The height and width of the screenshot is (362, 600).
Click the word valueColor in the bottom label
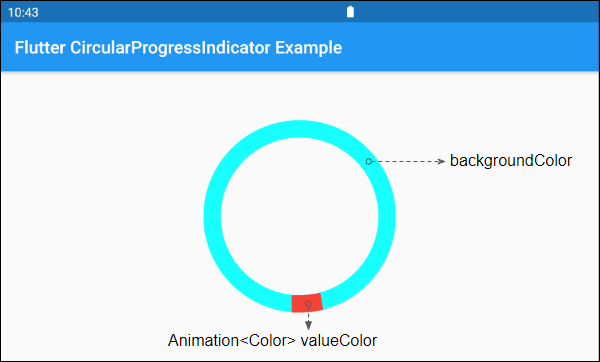[339, 340]
